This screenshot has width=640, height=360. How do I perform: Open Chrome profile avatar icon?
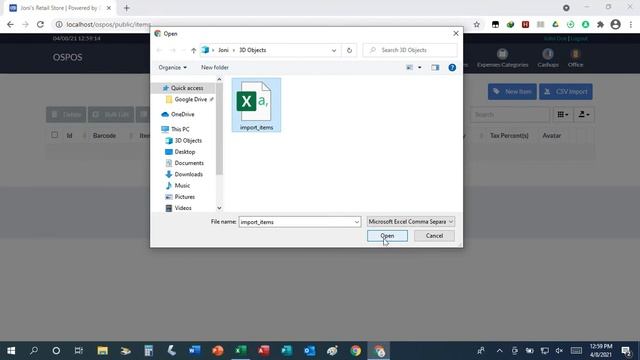point(615,24)
